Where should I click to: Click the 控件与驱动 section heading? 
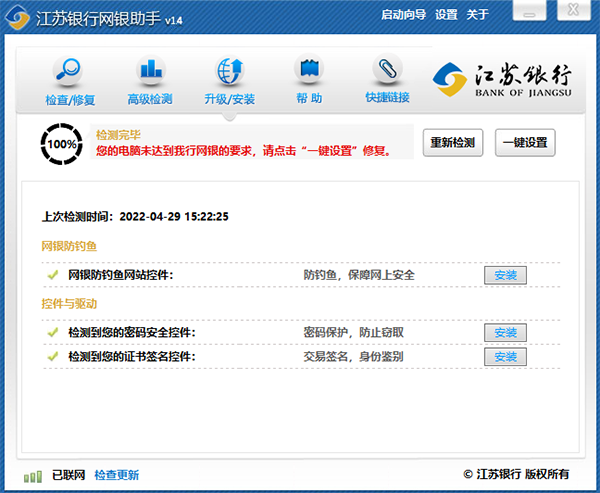[x=69, y=304]
